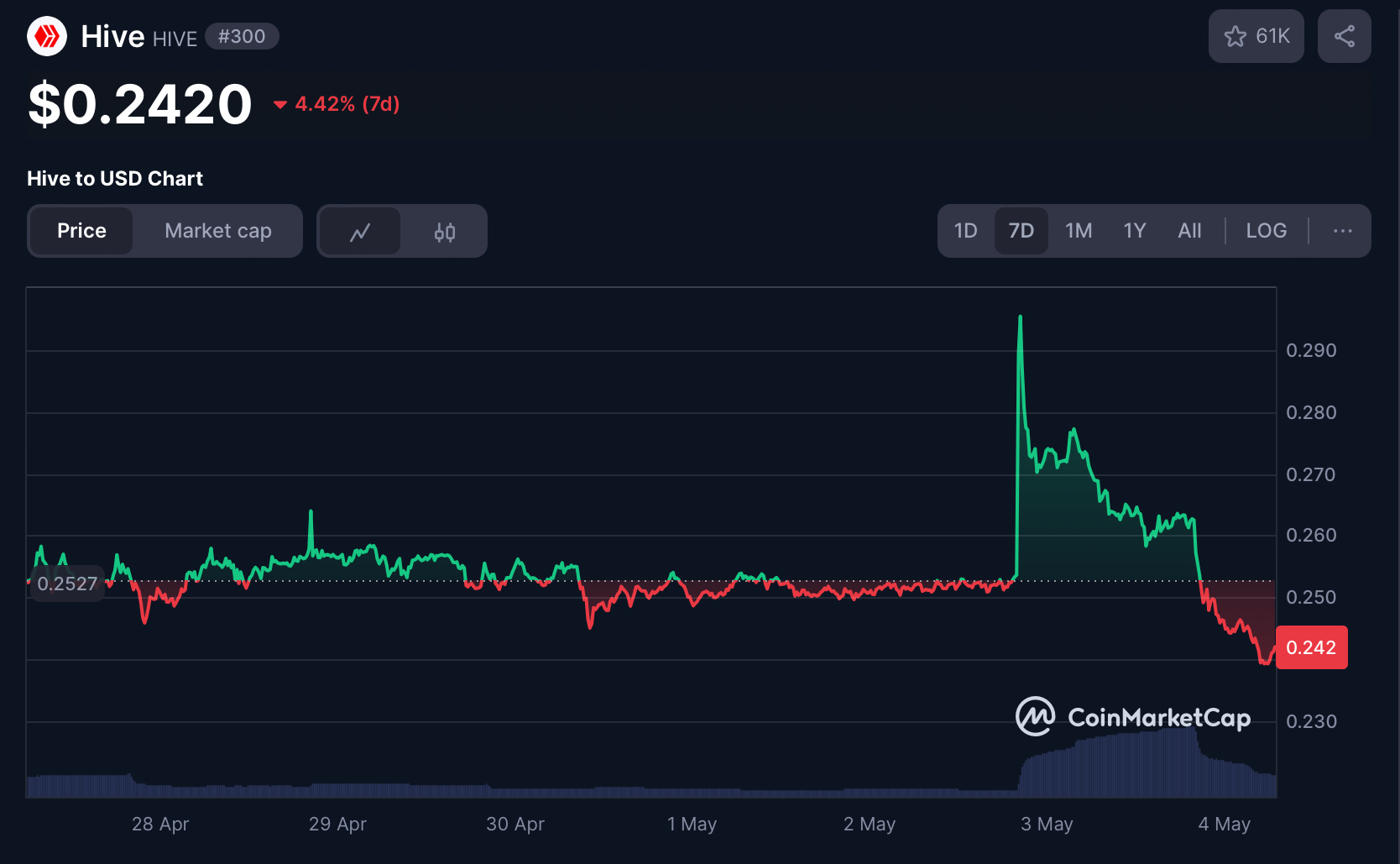1400x864 pixels.
Task: Click the 0.2527 opening price label
Action: [67, 584]
